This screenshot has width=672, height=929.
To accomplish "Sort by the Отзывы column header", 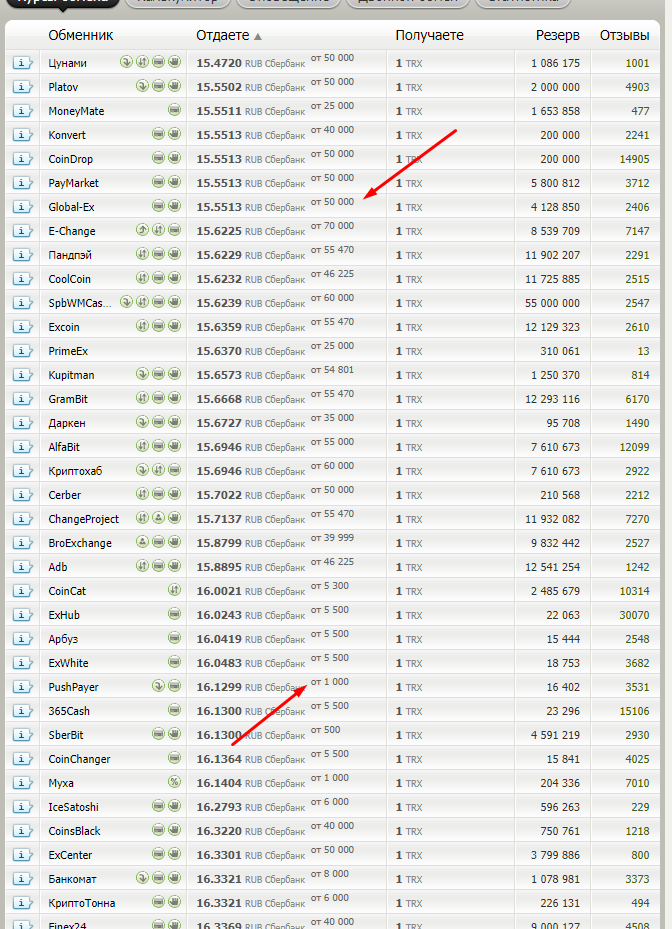I will coord(625,36).
